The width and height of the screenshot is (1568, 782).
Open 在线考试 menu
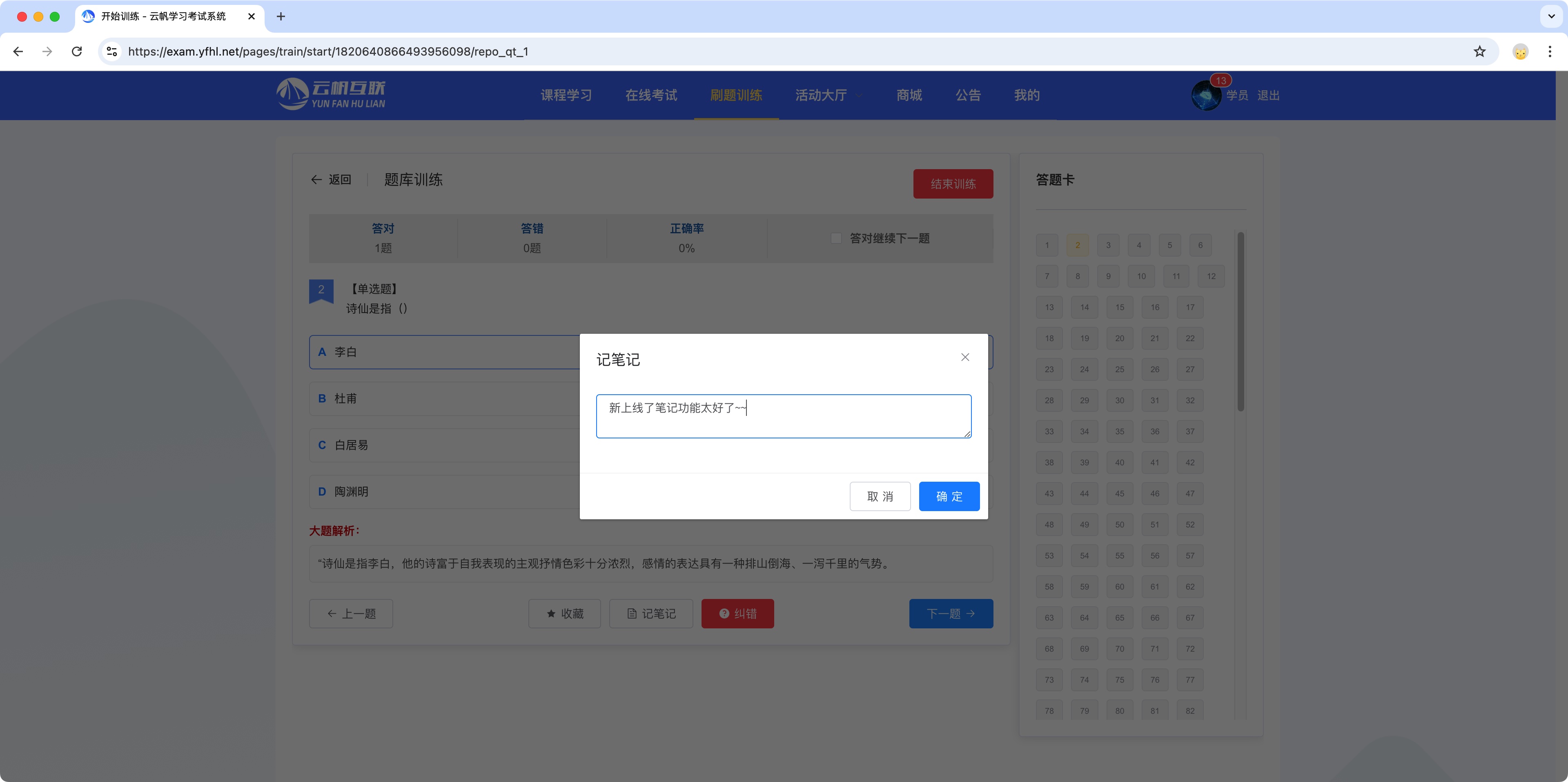click(x=651, y=95)
